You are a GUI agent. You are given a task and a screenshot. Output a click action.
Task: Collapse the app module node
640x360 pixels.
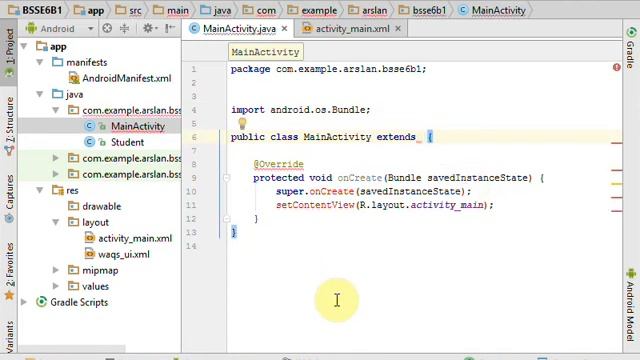(24, 47)
